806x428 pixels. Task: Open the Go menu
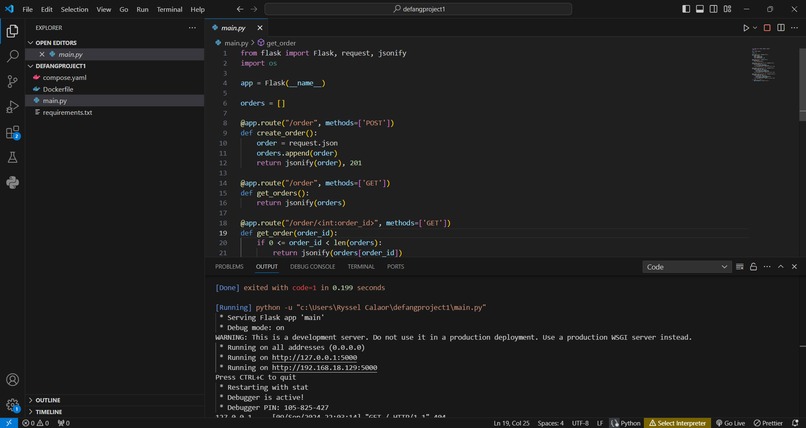tap(124, 9)
